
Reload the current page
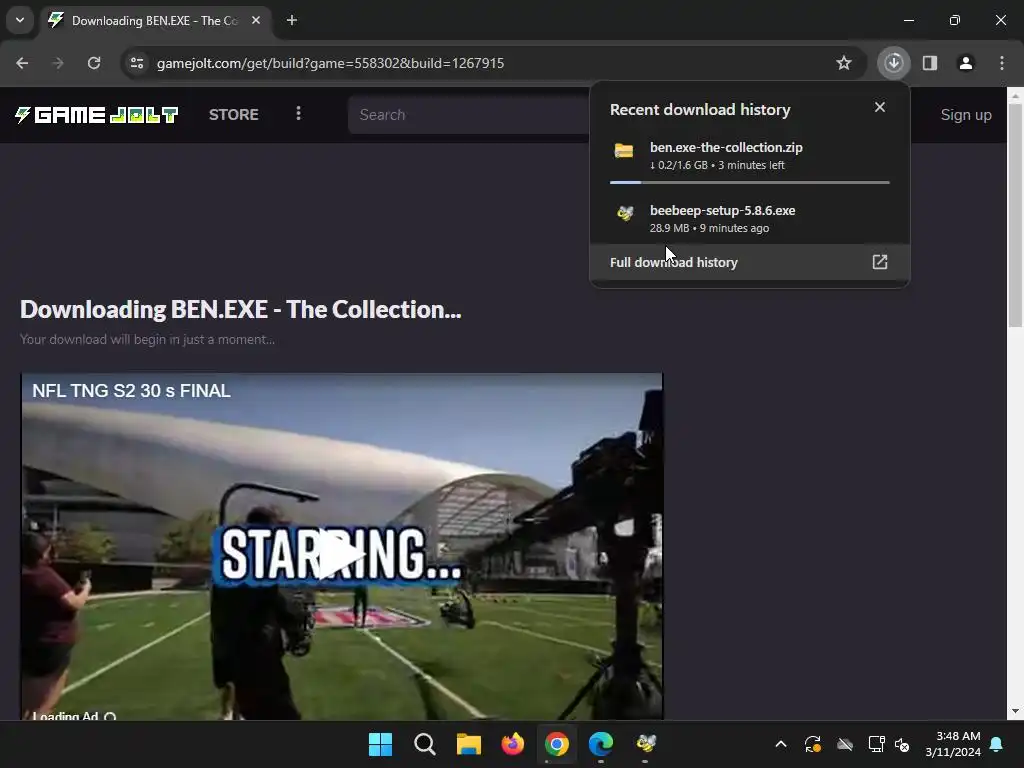point(94,63)
